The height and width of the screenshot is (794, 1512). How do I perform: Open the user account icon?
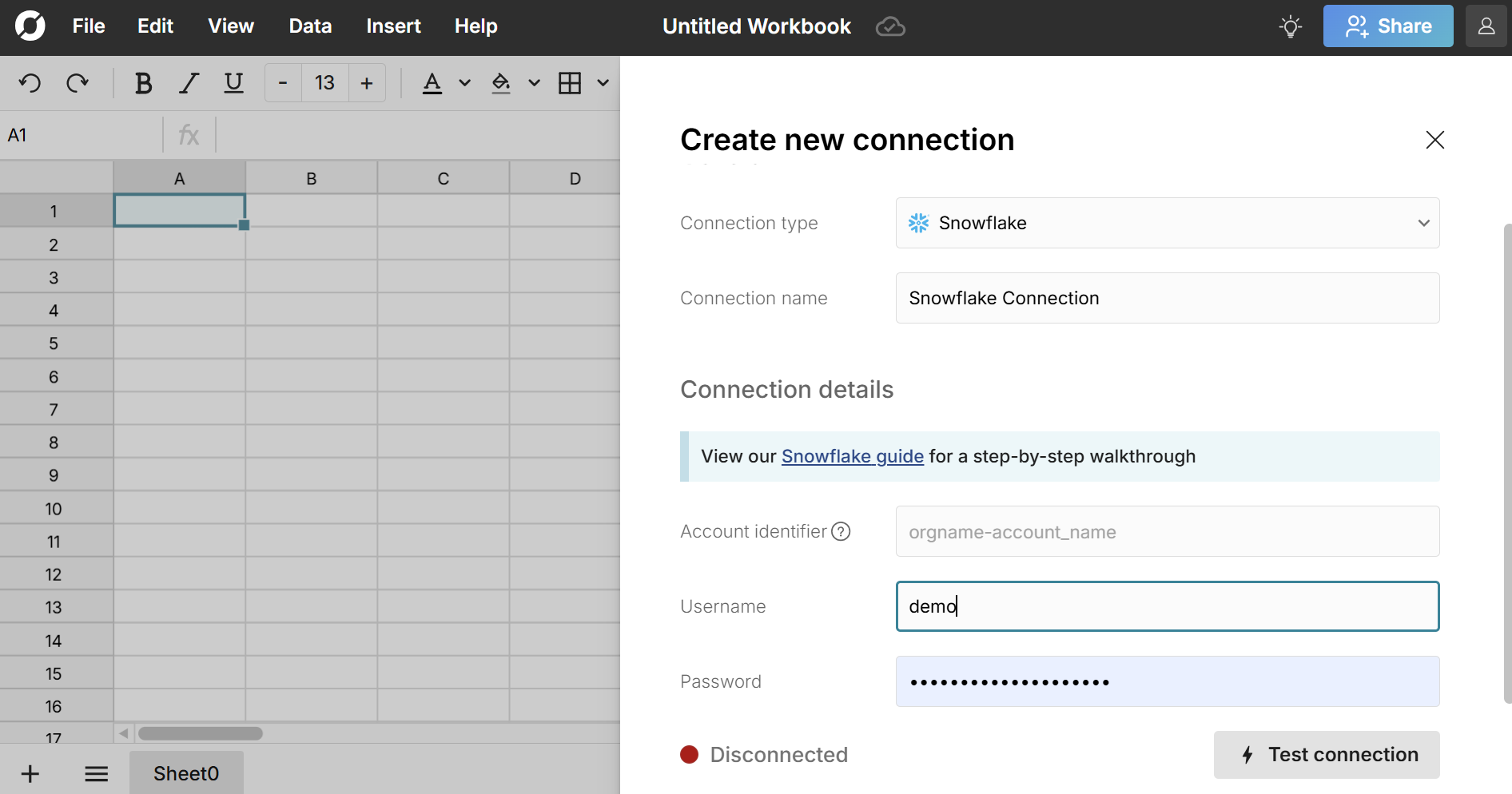pyautogui.click(x=1486, y=26)
